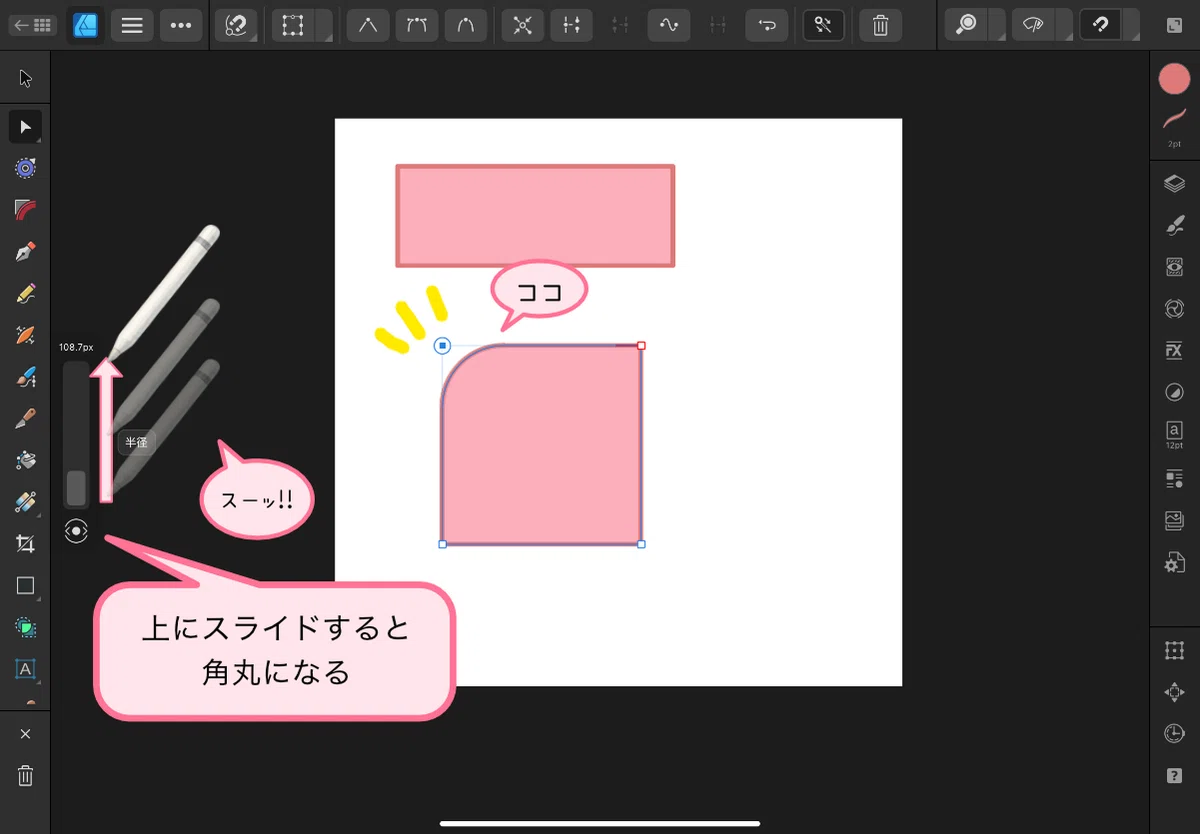Enable transform mode dotted-box button
The width and height of the screenshot is (1200, 834).
point(293,26)
